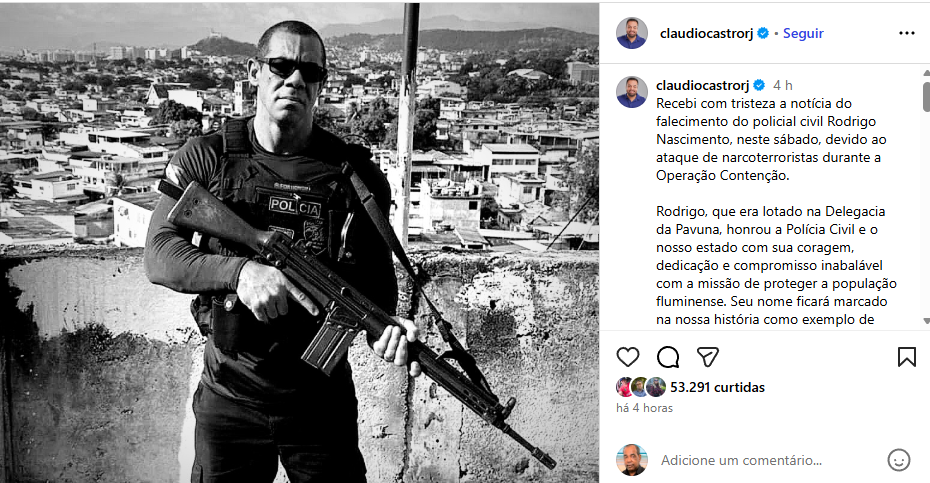Viewport: 930px width, 483px height.
Task: Save the post with the bookmark icon
Action: pyautogui.click(x=906, y=357)
